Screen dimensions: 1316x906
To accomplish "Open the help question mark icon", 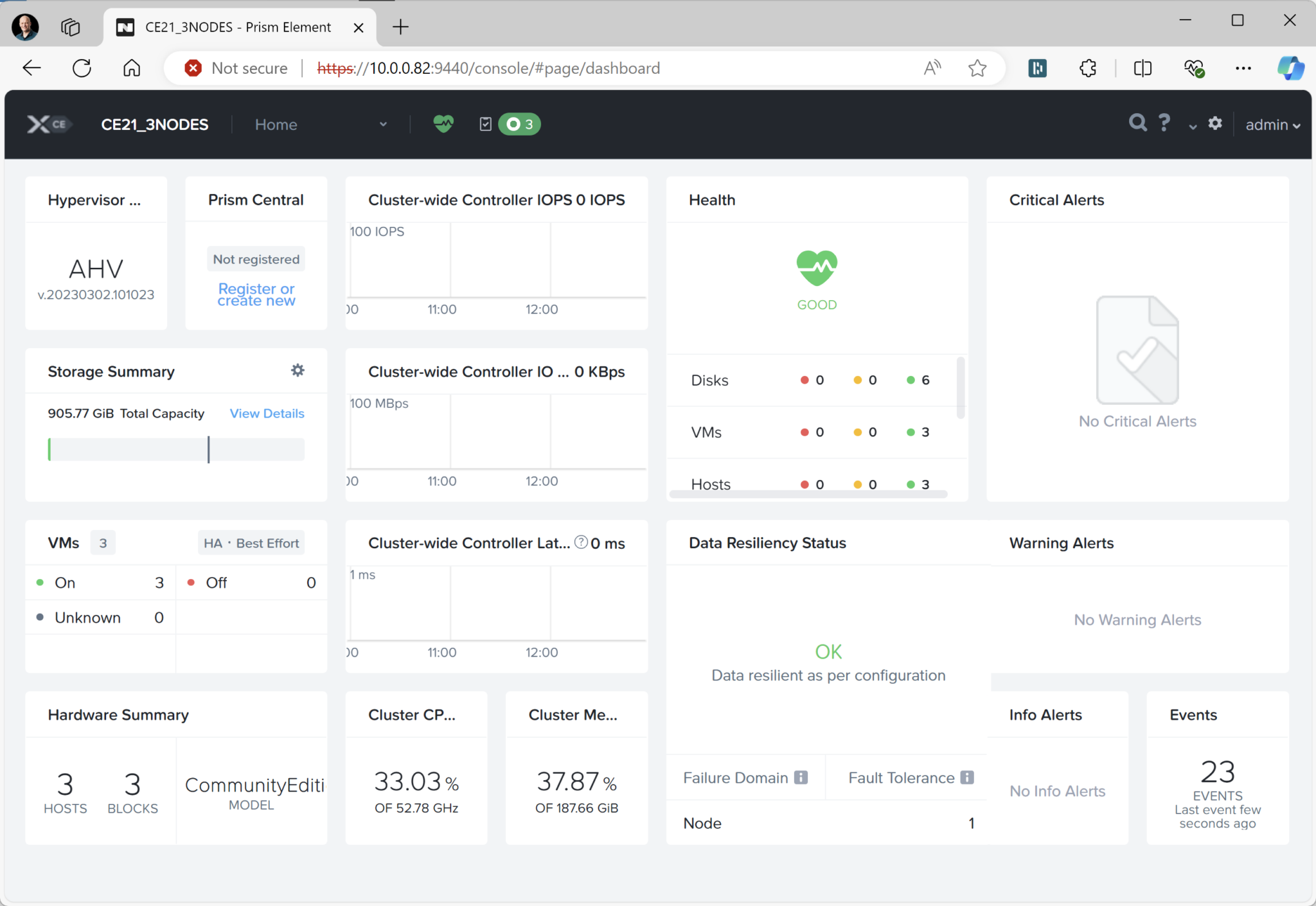I will pos(1164,123).
